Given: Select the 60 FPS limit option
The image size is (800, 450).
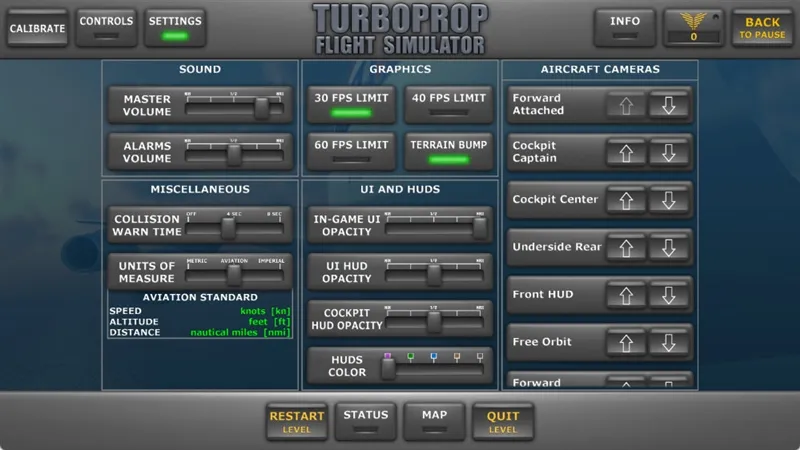Looking at the screenshot, I should coord(351,152).
